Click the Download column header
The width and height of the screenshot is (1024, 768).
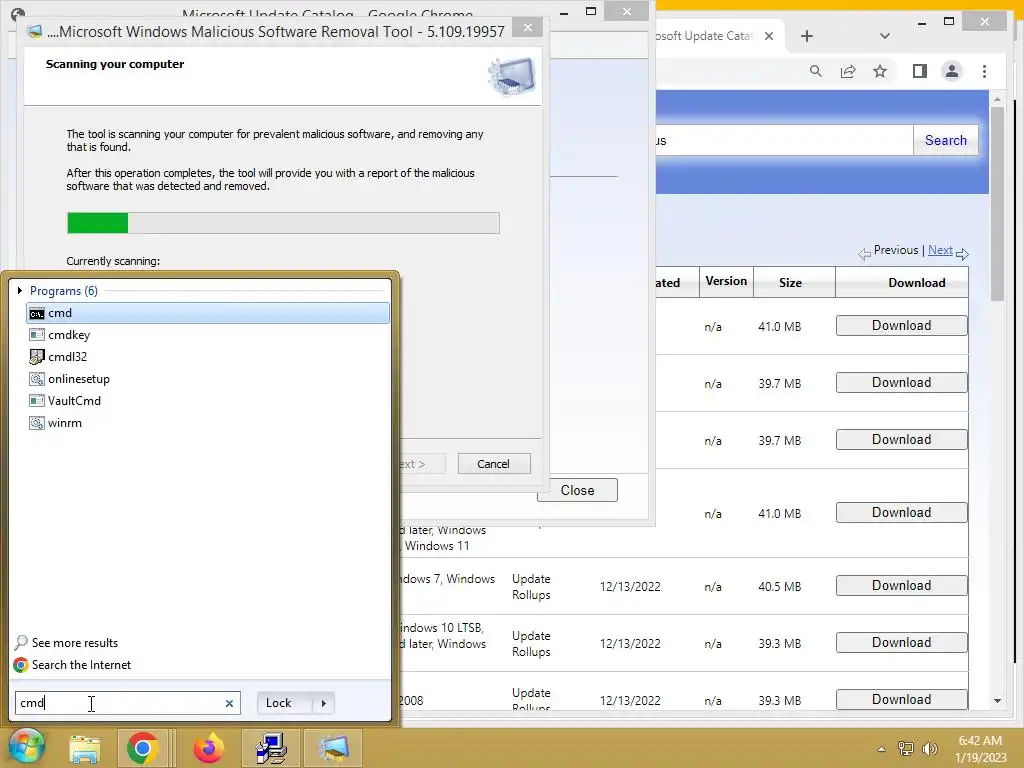(917, 282)
